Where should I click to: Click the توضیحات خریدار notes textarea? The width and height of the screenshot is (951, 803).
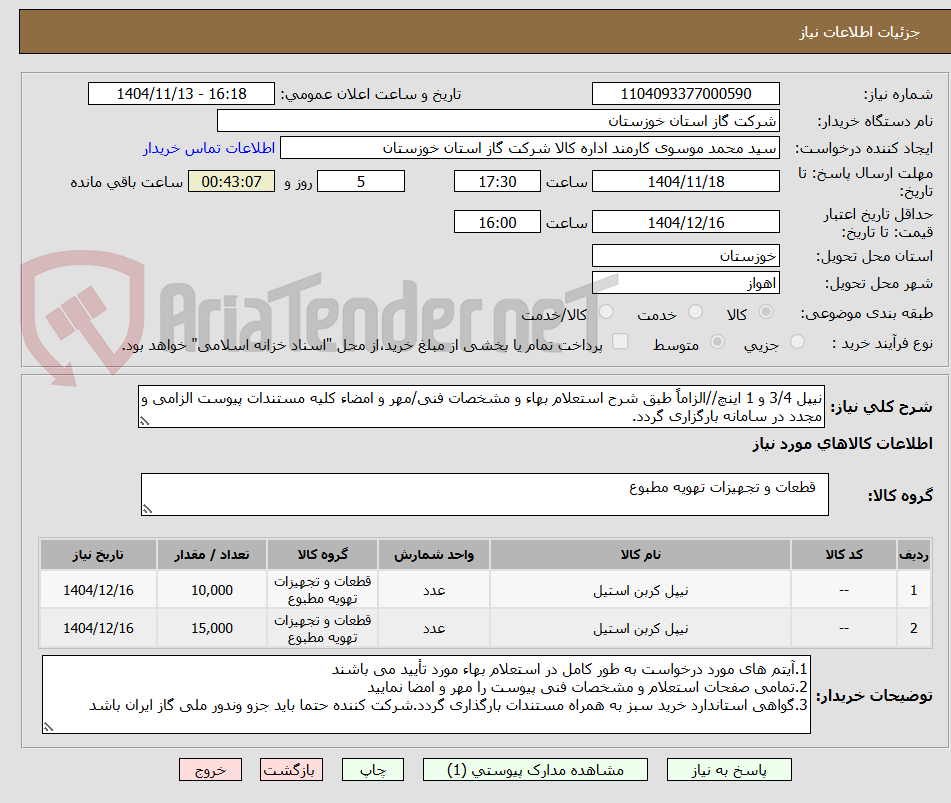(x=426, y=694)
